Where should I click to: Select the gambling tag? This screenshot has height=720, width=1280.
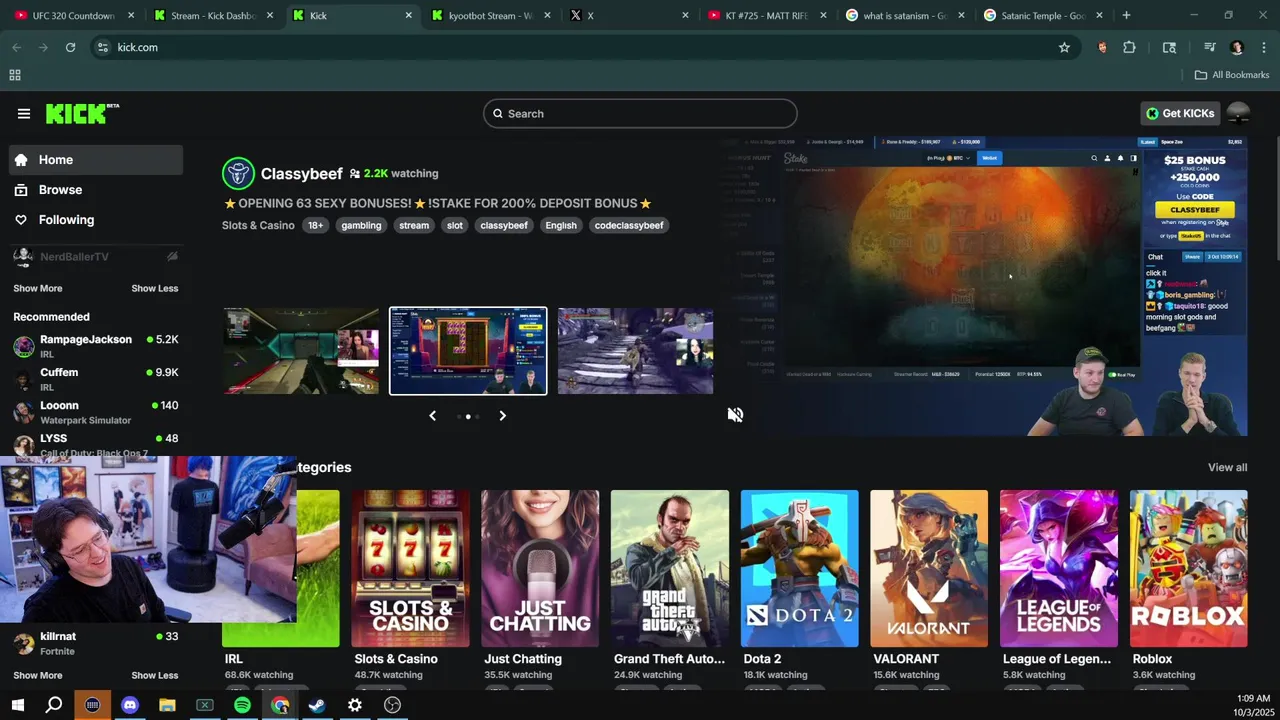tap(361, 225)
